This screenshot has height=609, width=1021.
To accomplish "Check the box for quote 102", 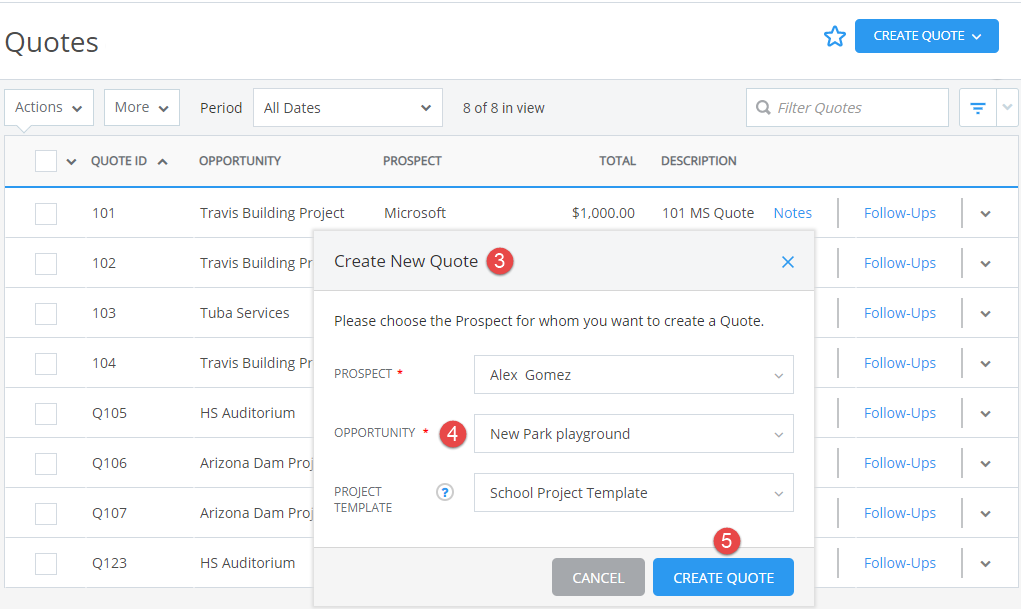I will tap(46, 264).
